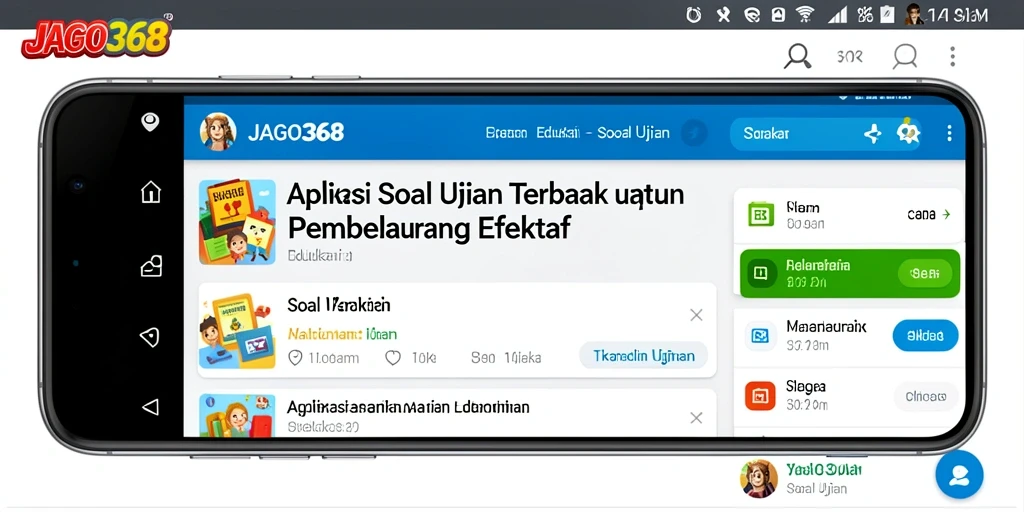Open the Eduaksi tab in blue header
This screenshot has height=512, width=1024.
(x=558, y=133)
